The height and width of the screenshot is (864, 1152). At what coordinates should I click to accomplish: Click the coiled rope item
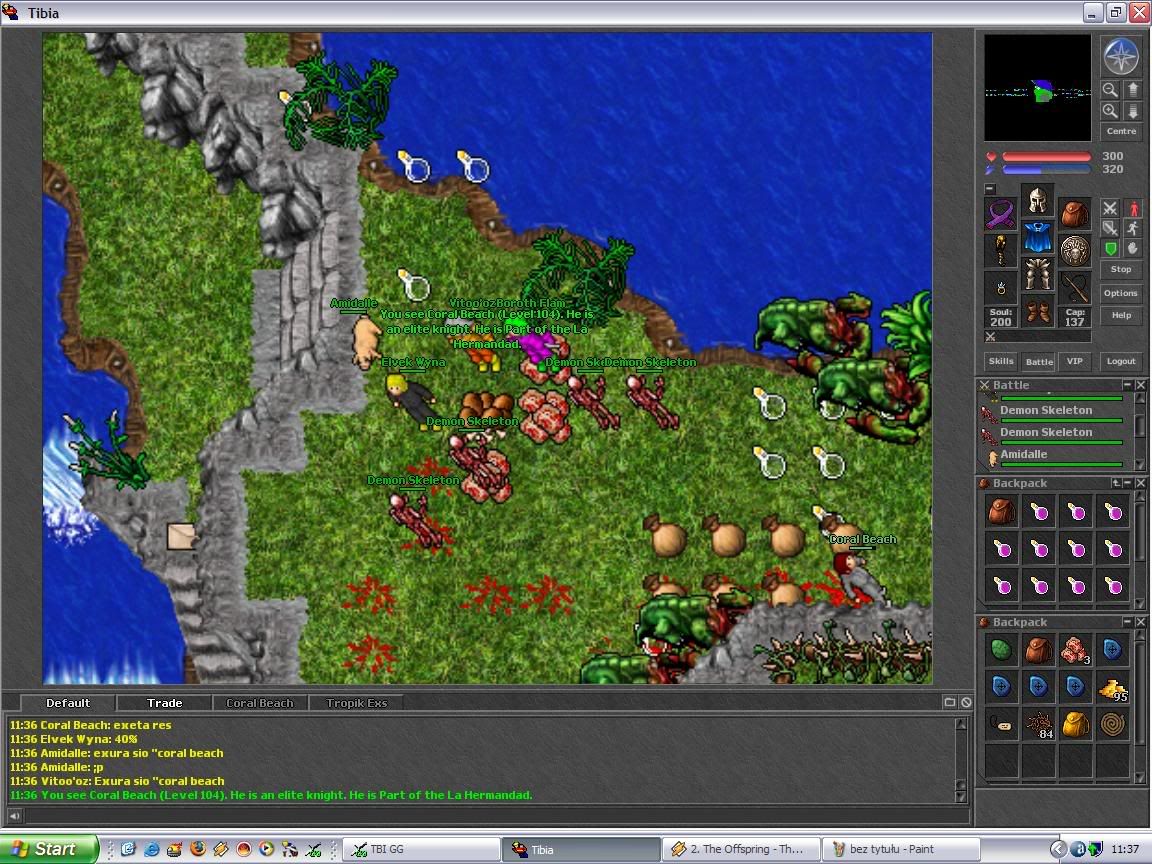(1112, 724)
